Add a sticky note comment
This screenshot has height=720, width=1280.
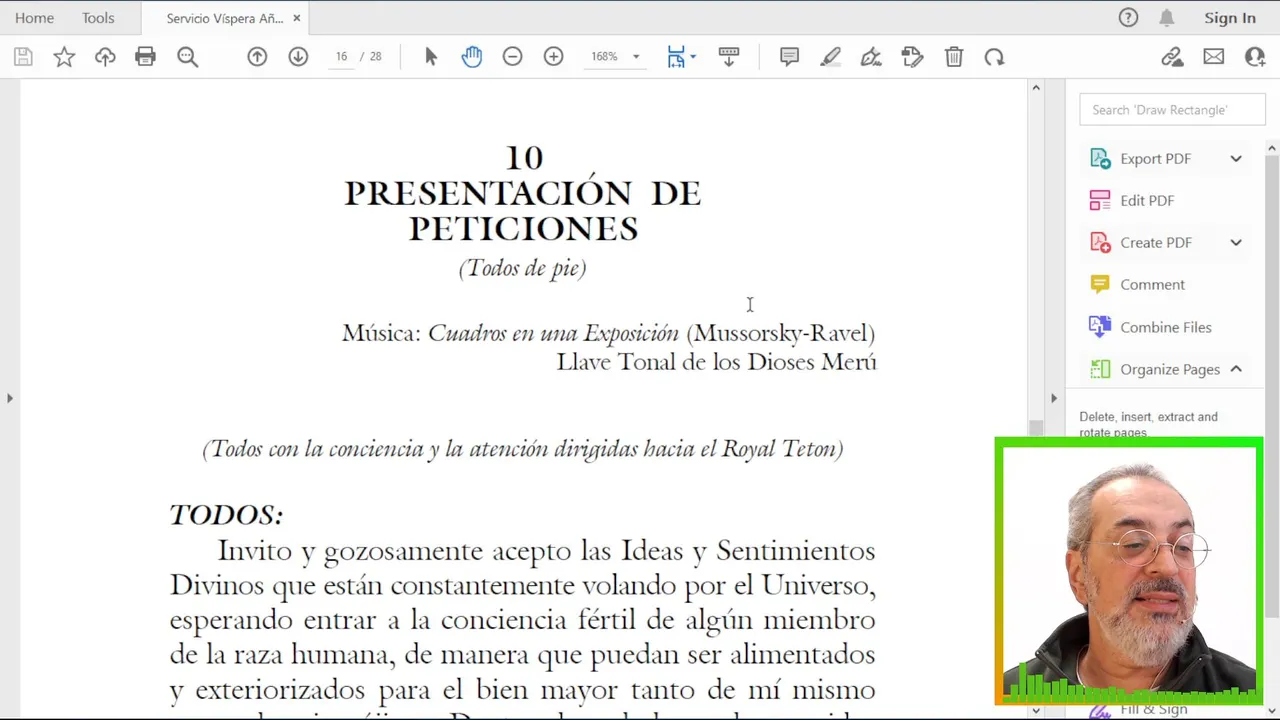point(790,57)
